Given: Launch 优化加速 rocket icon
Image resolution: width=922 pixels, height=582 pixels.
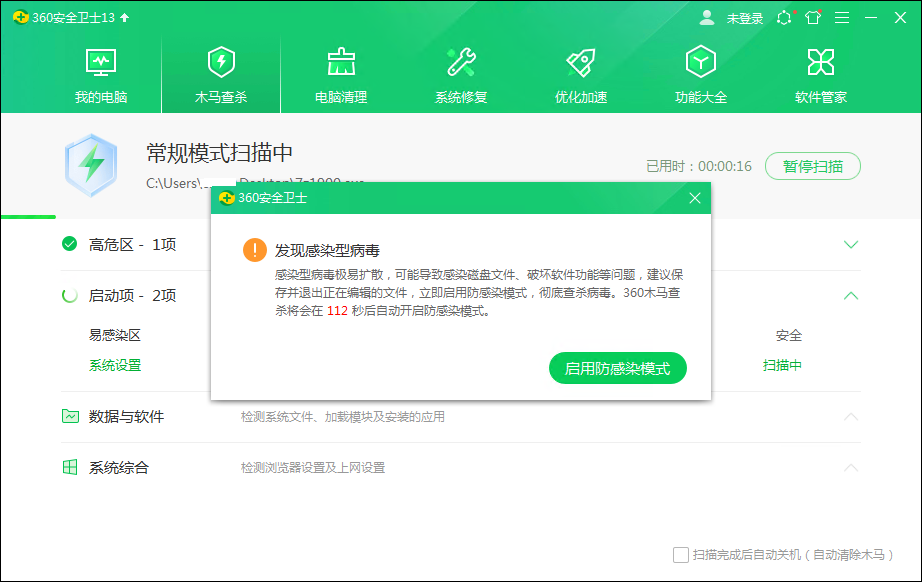Looking at the screenshot, I should [x=580, y=62].
